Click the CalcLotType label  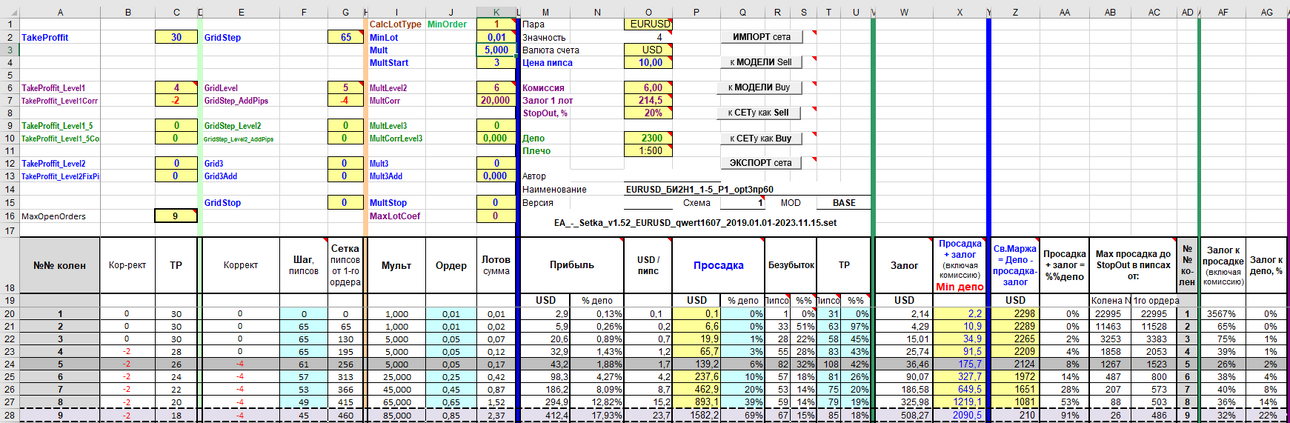(395, 24)
